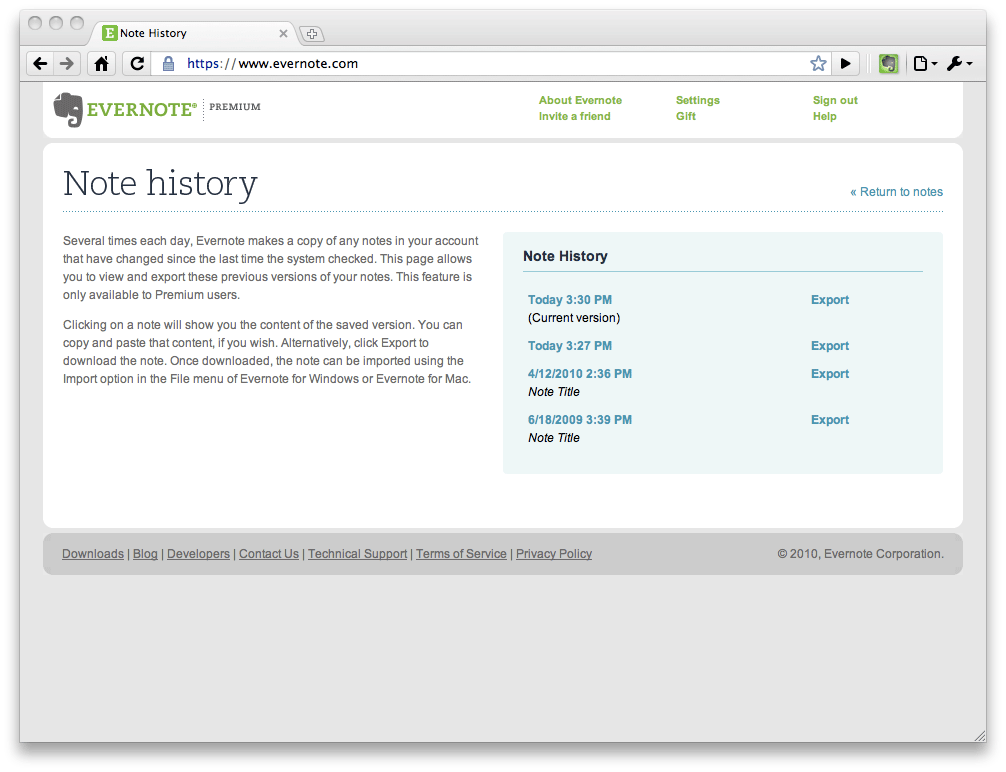Click the padlock security icon
This screenshot has width=1006, height=772.
click(x=168, y=64)
